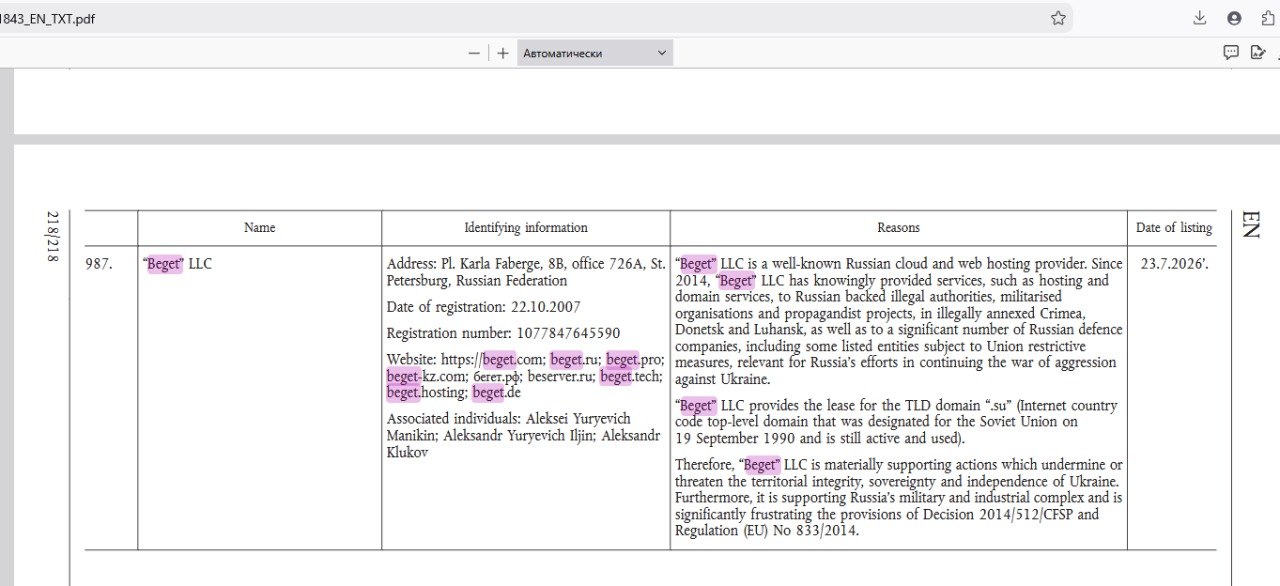Click 'Aleksandr Yuryevich Iljin' name
This screenshot has width=1280, height=586.
coord(516,435)
